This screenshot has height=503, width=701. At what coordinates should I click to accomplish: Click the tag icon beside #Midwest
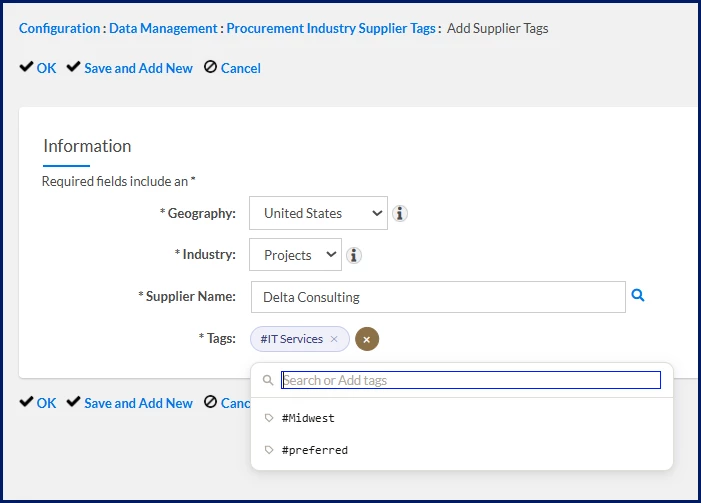click(269, 418)
